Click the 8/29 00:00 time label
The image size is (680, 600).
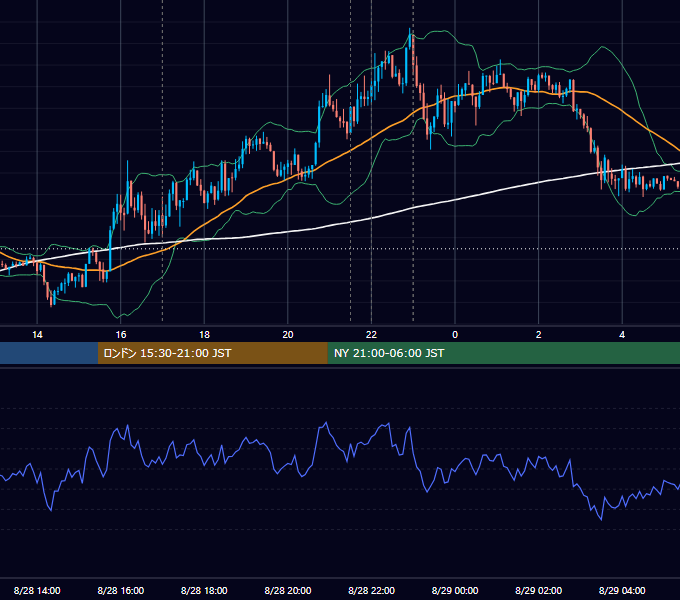coord(455,590)
